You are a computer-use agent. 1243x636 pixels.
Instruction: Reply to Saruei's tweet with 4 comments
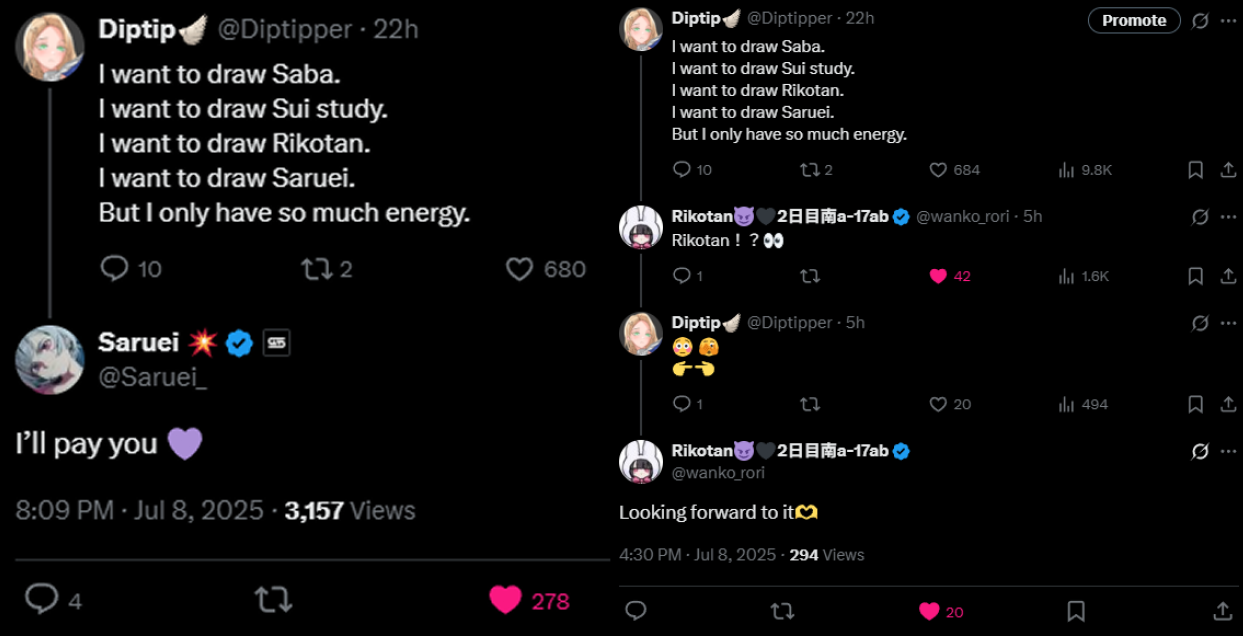pos(42,600)
